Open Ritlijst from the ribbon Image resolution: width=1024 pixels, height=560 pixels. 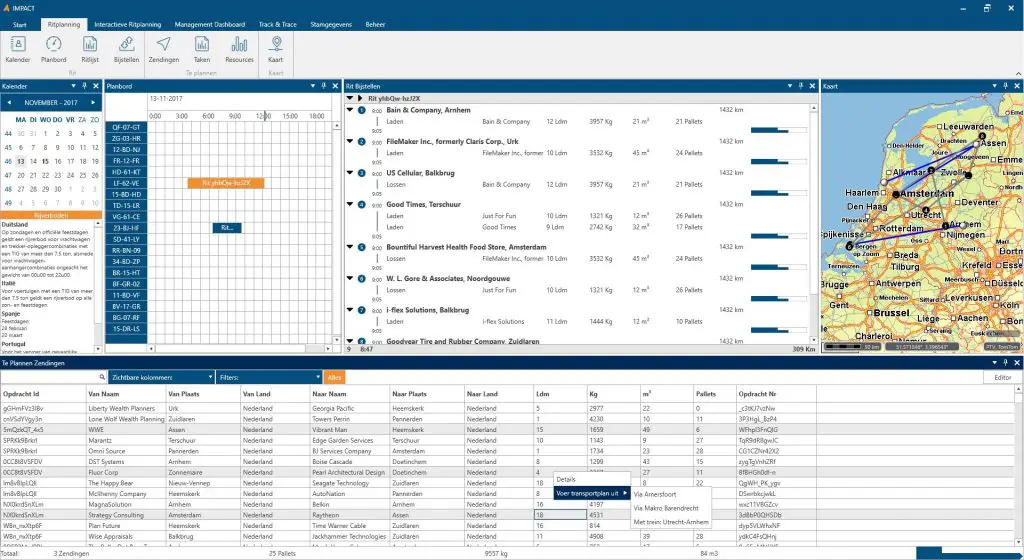click(90, 47)
